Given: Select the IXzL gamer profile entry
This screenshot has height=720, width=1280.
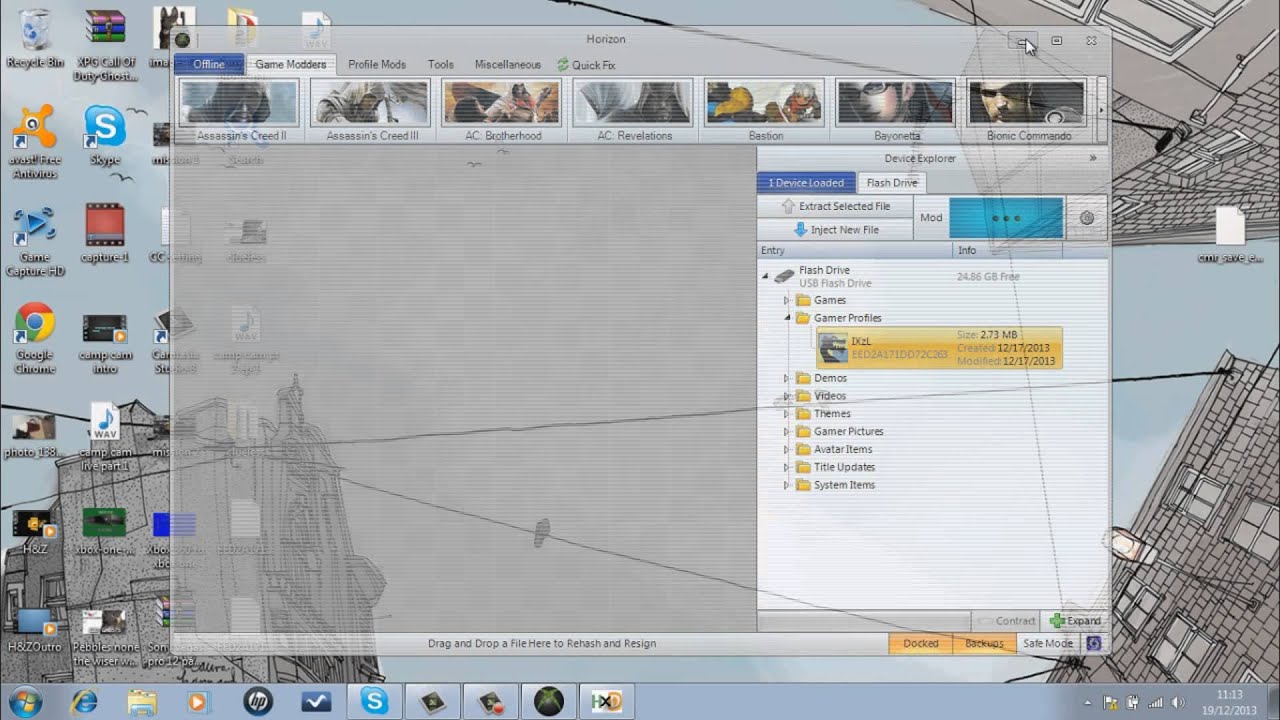Looking at the screenshot, I should [939, 348].
